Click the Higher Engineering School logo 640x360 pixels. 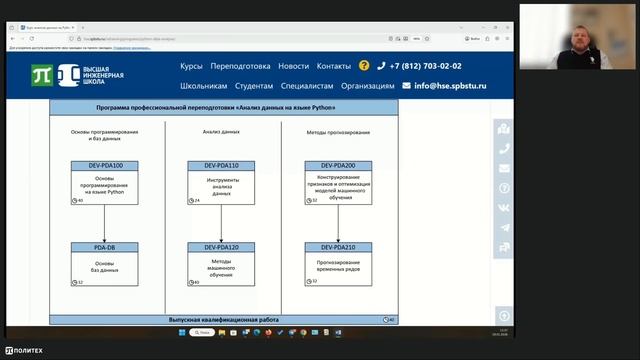point(91,76)
